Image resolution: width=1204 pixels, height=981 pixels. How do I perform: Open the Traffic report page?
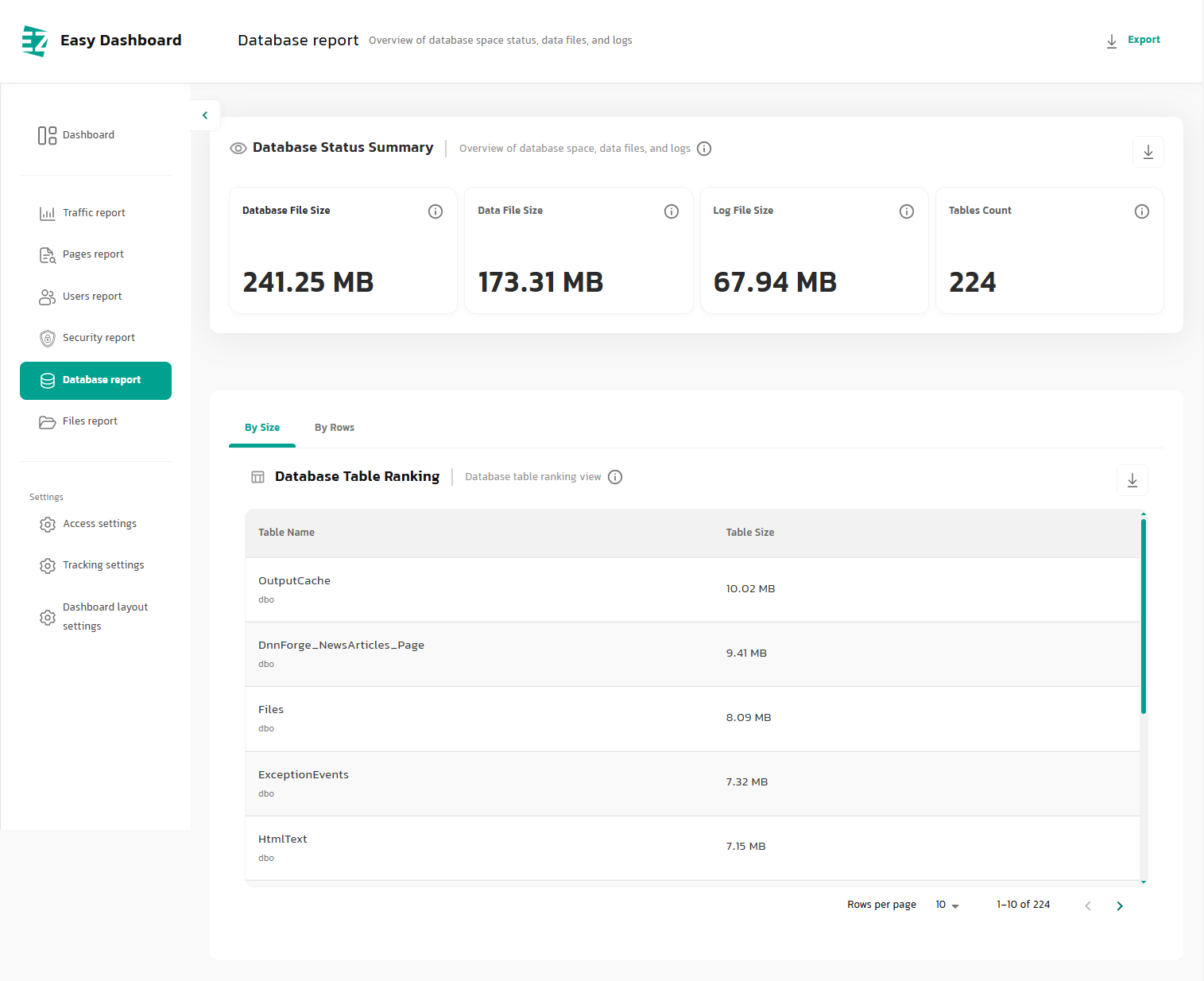[x=95, y=213]
